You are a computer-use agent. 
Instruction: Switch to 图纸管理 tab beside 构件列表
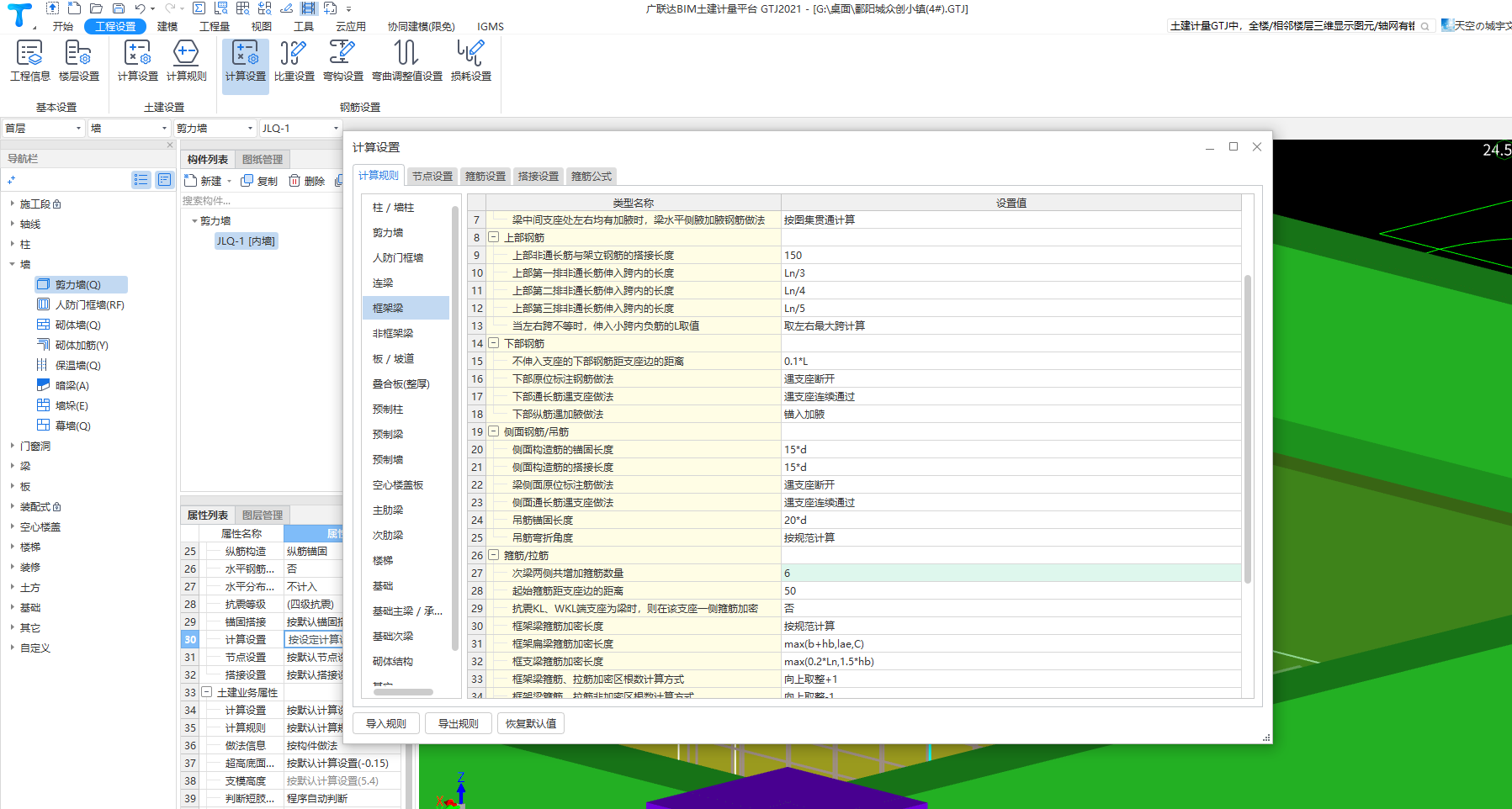(263, 159)
